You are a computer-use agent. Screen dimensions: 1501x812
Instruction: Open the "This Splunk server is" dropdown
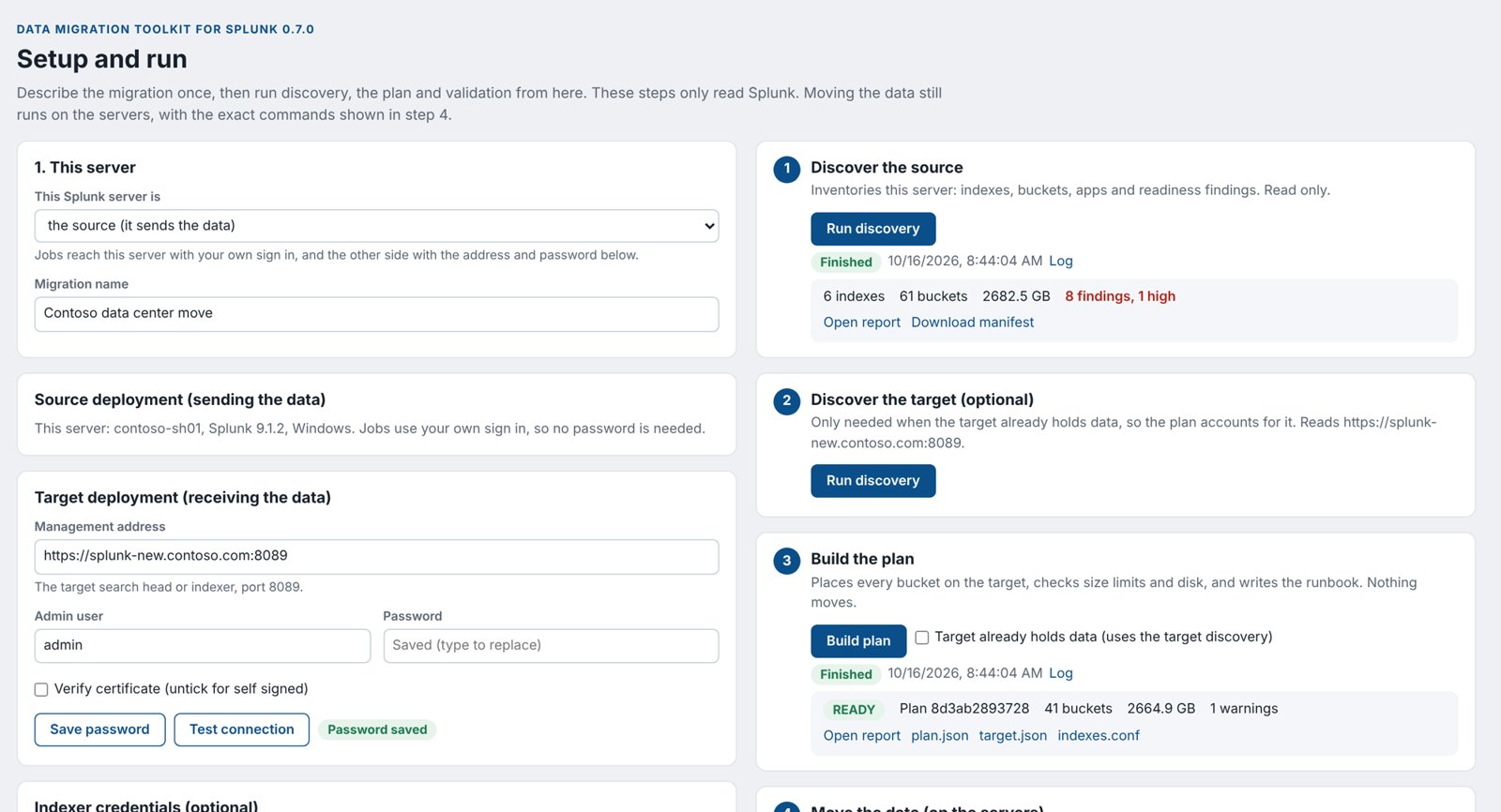point(376,226)
